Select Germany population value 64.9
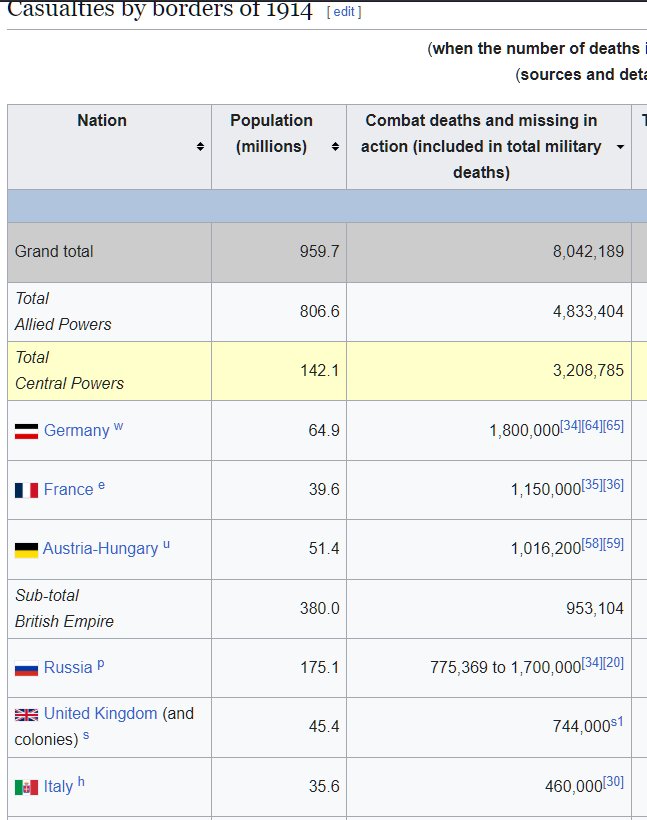The width and height of the screenshot is (647, 820). (x=324, y=430)
